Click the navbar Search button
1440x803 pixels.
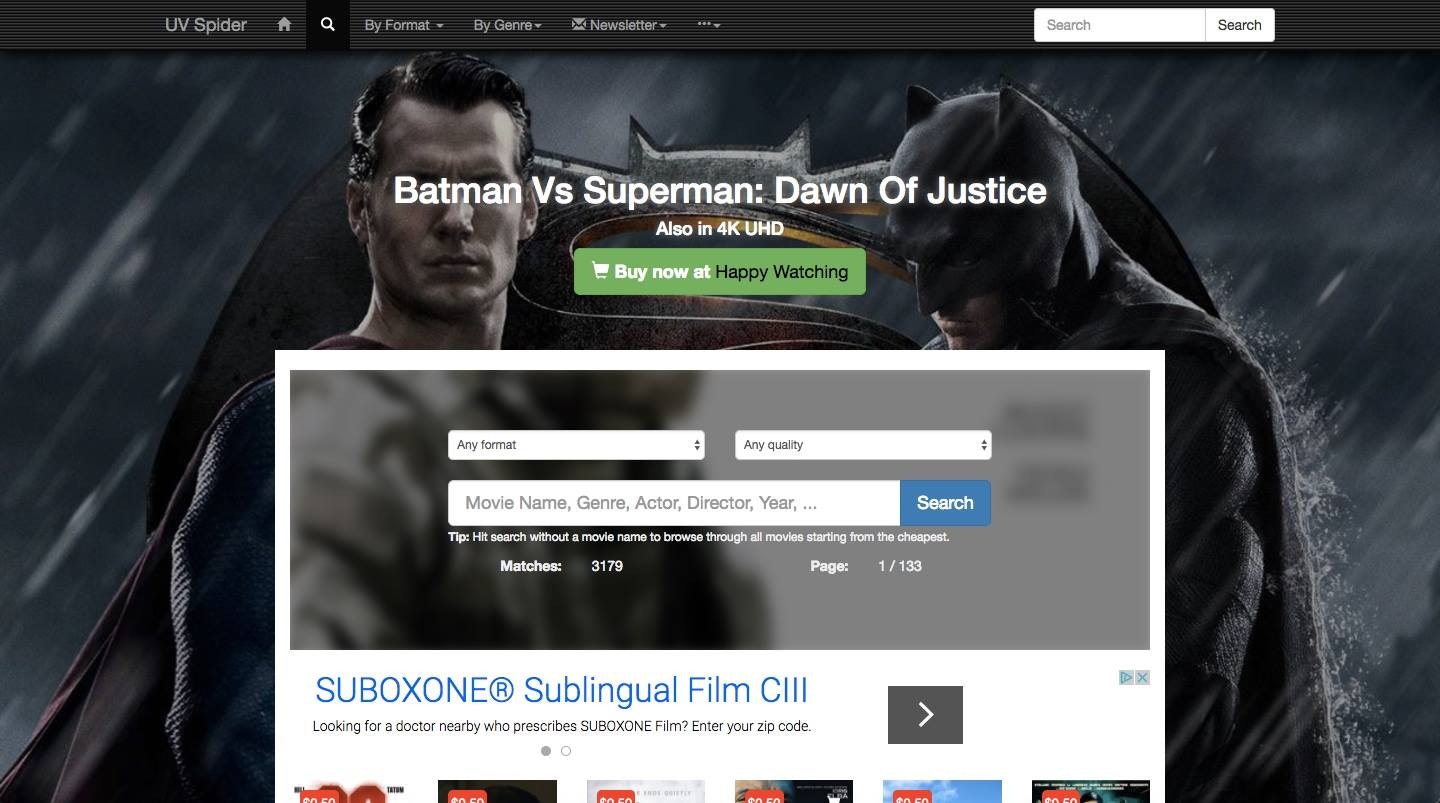tap(1239, 25)
